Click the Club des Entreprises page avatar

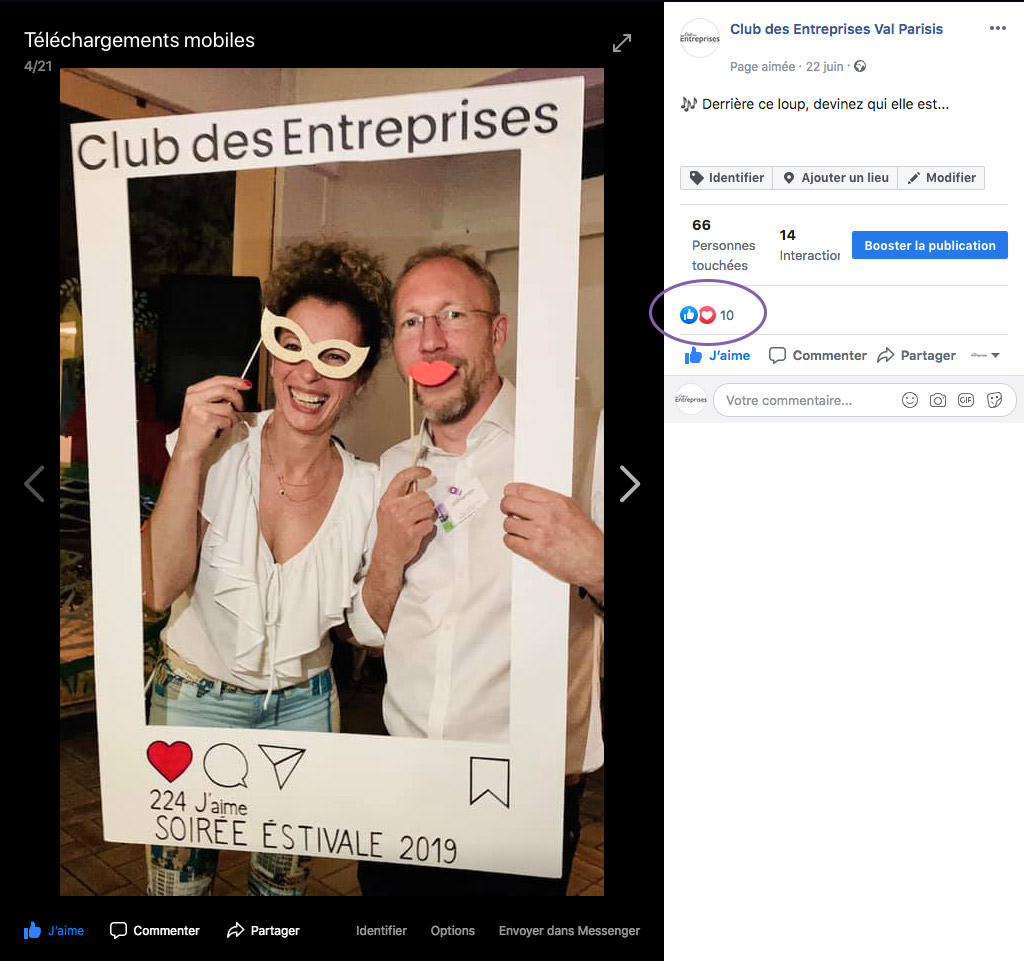(x=699, y=39)
